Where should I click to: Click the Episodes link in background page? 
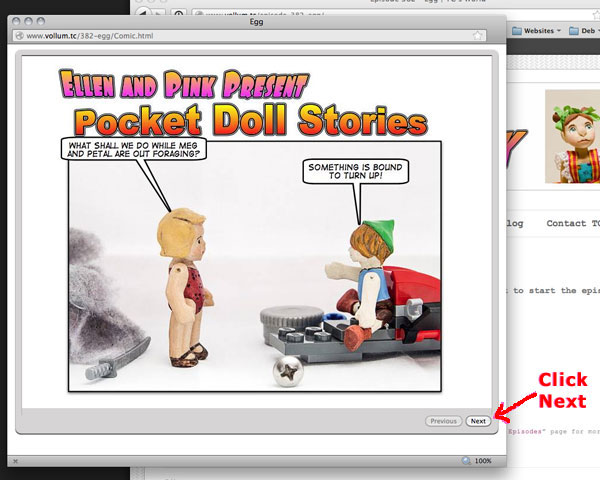[525, 432]
